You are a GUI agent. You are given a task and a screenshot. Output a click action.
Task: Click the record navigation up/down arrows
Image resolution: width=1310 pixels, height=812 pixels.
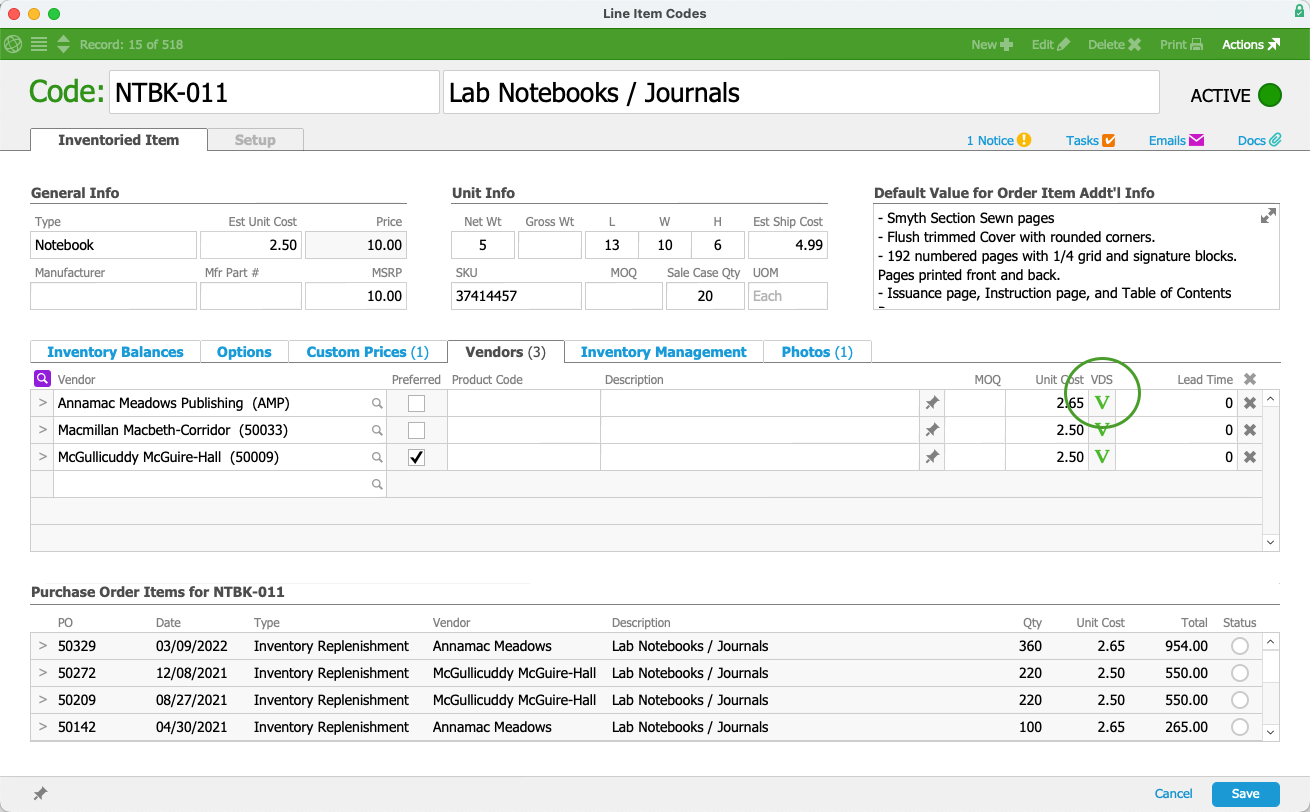[x=63, y=44]
